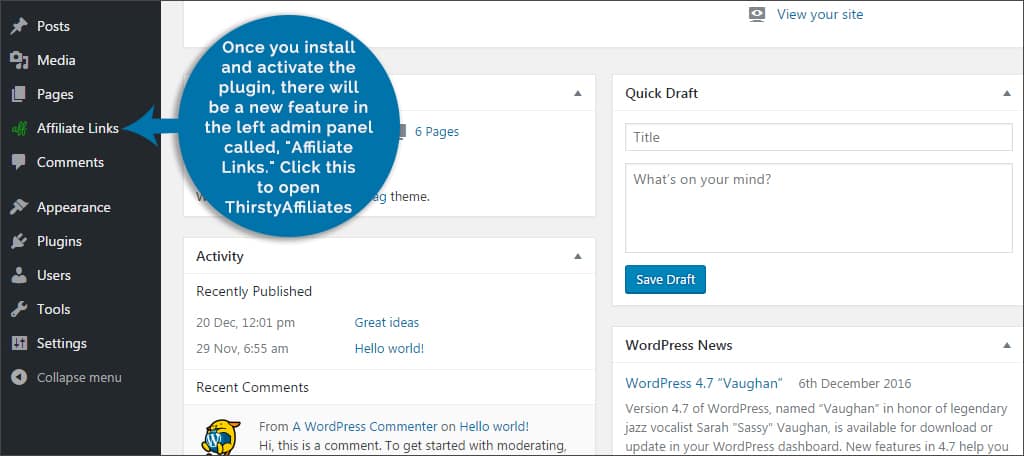1024x456 pixels.
Task: Collapse the At a Glance widget
Action: pos(577,93)
